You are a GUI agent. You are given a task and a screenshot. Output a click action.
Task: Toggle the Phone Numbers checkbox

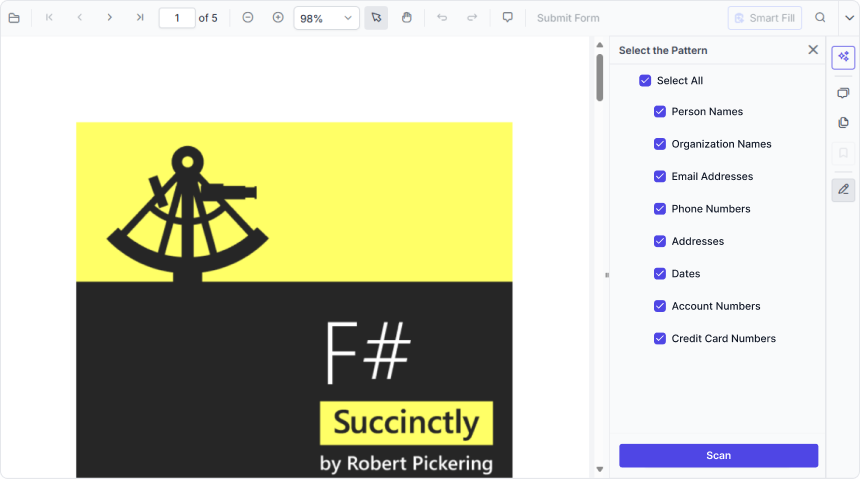660,208
